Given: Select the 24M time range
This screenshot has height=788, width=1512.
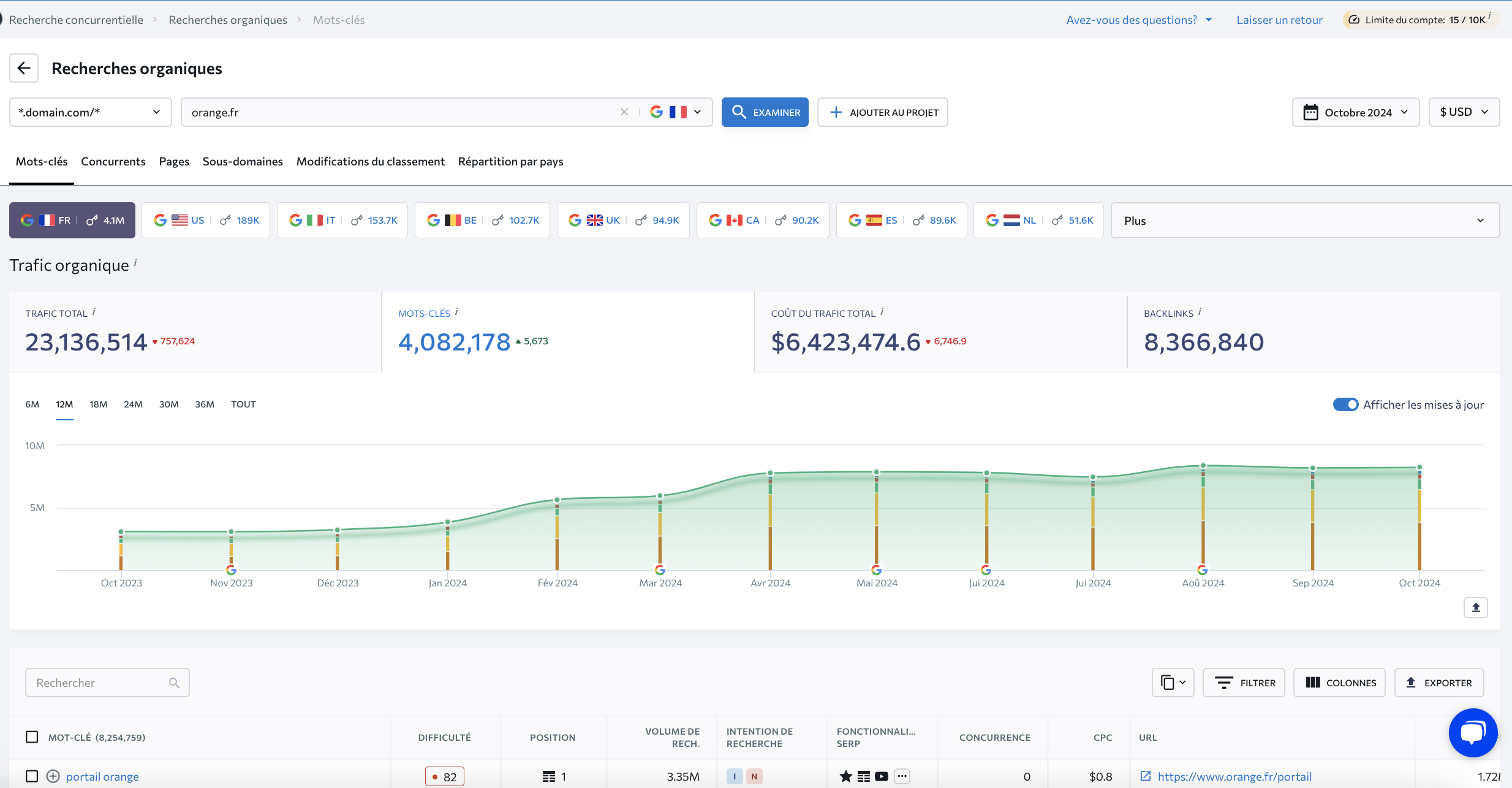Looking at the screenshot, I should pos(133,404).
